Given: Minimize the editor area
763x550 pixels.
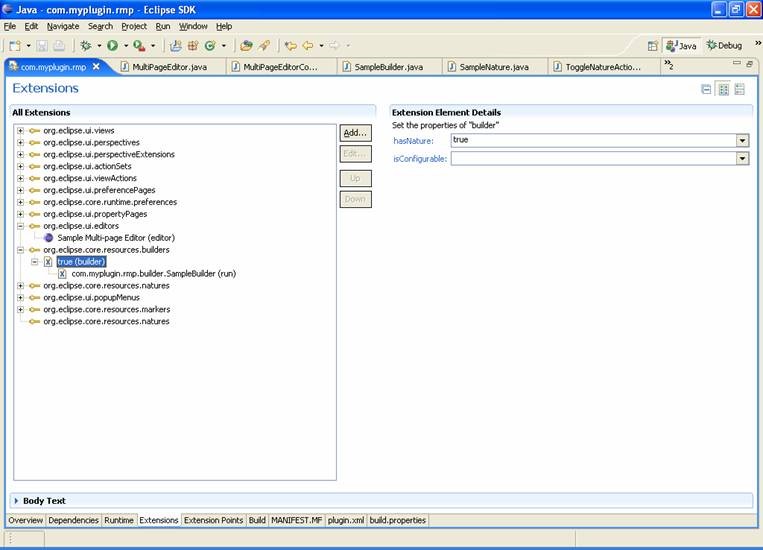Looking at the screenshot, I should 737,63.
